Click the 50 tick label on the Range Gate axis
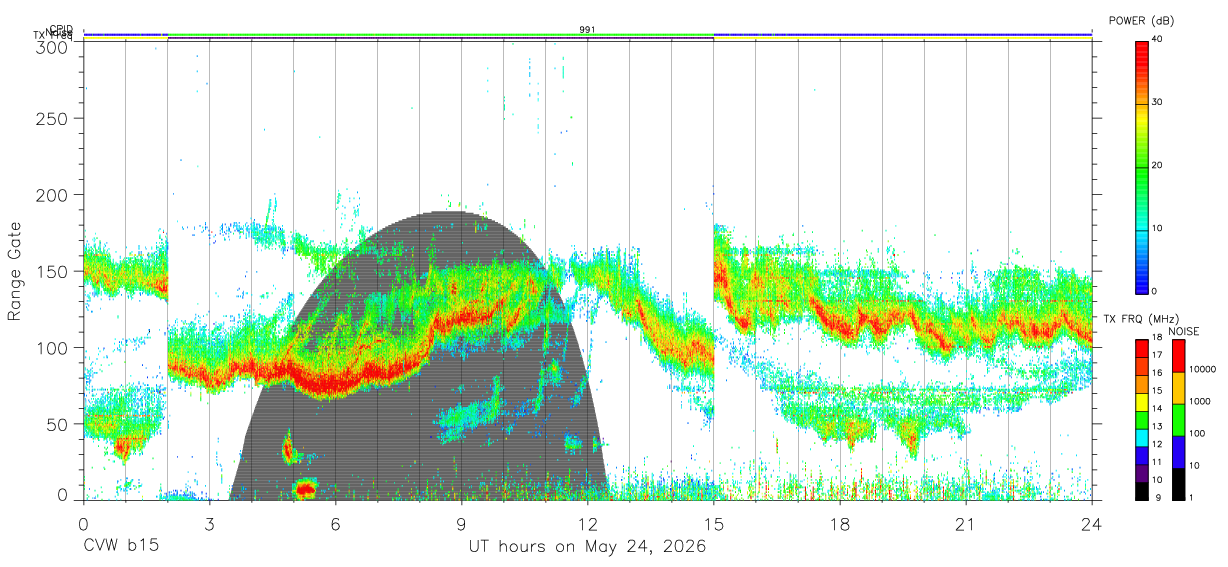1228x567 pixels. click(x=56, y=424)
